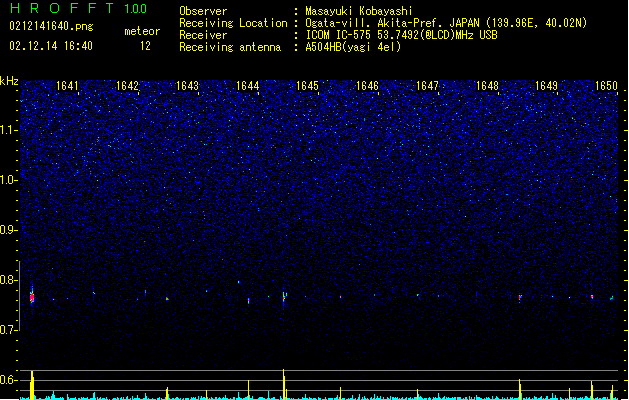Click the 1646 time axis label
The height and width of the screenshot is (400, 629).
pos(367,86)
